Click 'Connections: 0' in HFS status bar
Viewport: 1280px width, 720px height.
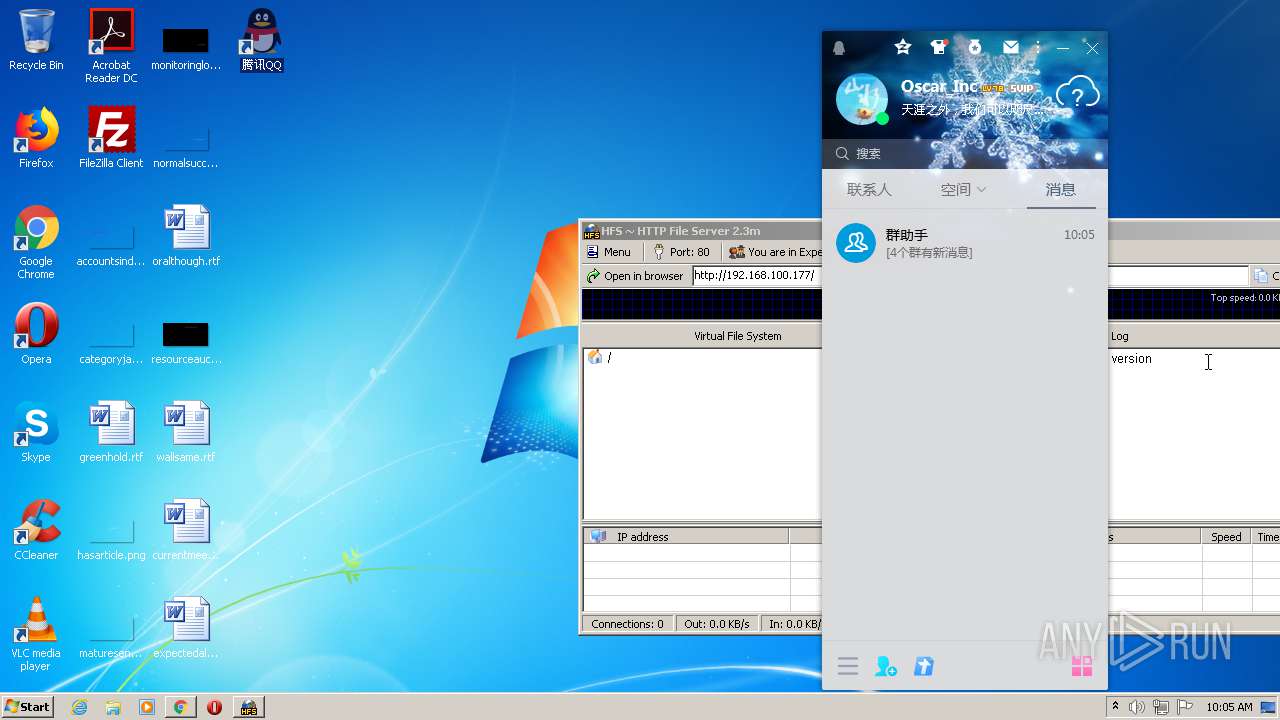click(627, 624)
